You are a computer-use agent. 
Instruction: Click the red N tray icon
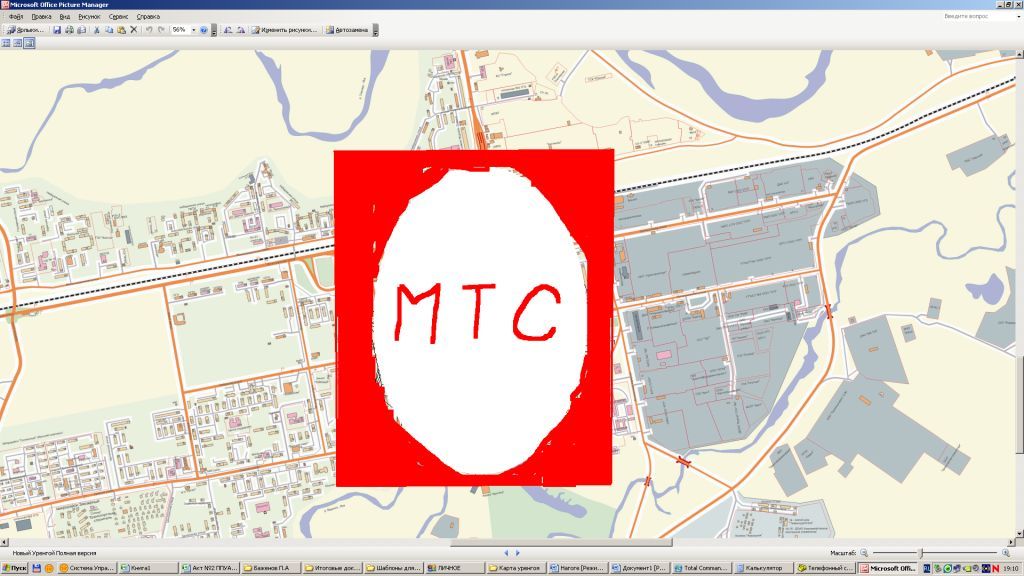(x=995, y=568)
